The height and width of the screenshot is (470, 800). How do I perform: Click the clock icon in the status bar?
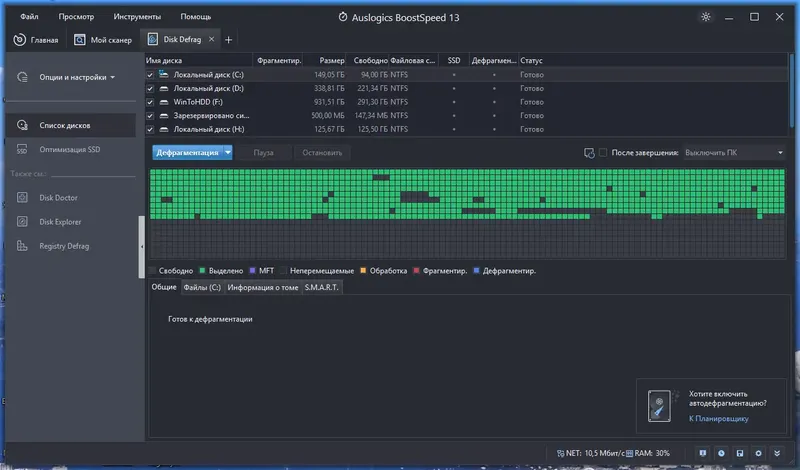pyautogui.click(x=721, y=453)
